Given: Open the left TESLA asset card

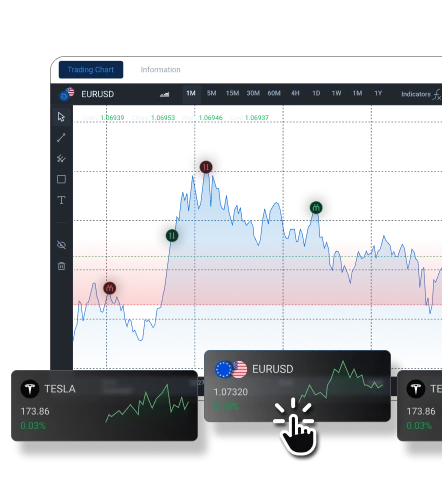Looking at the screenshot, I should (104, 405).
